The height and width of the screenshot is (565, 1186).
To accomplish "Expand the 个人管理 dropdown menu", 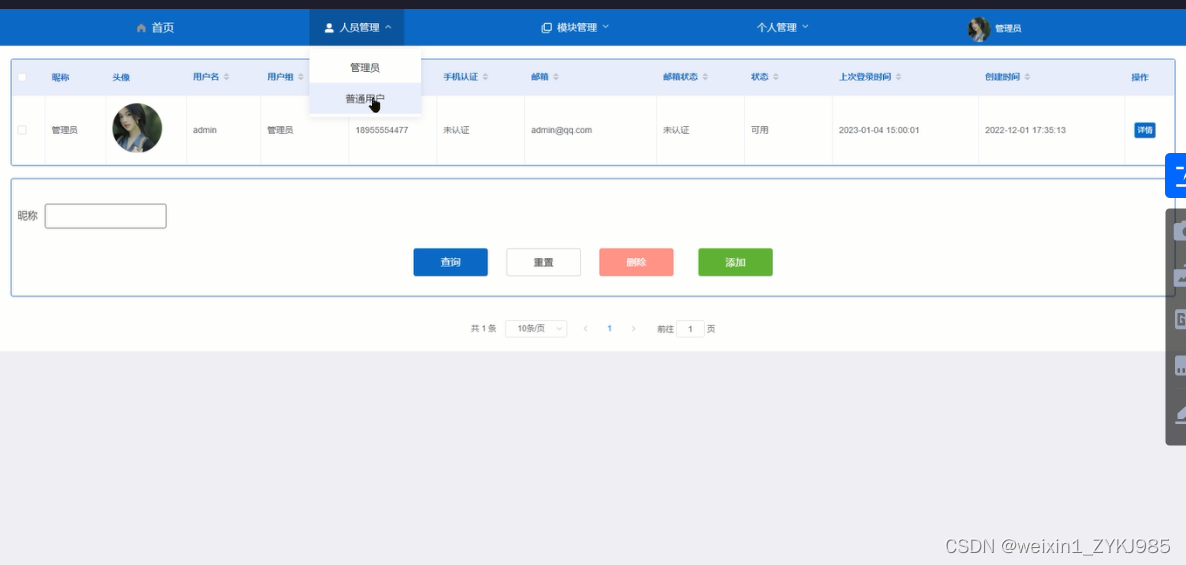I will [x=782, y=28].
